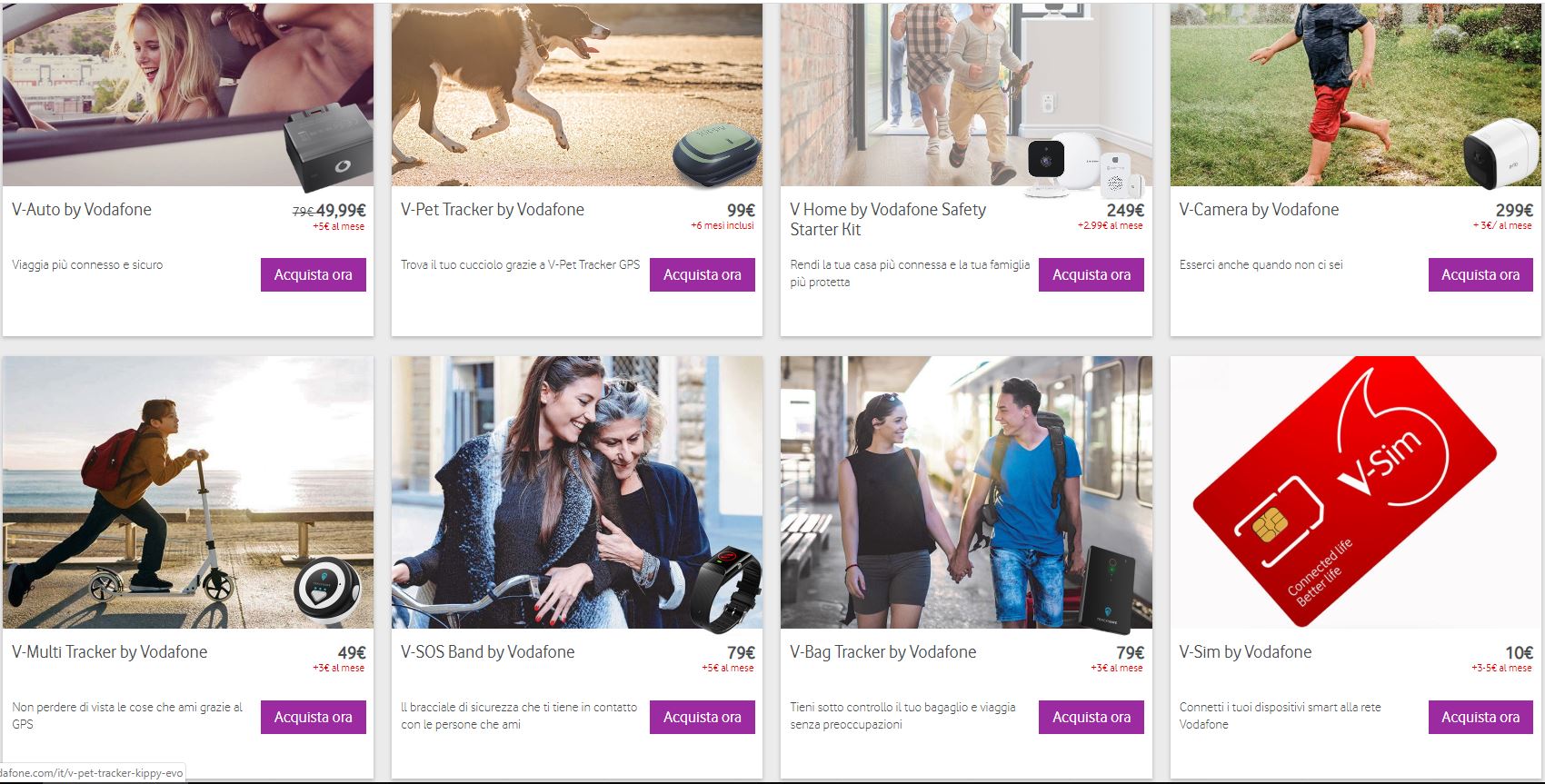Open the V-Auto car photo thumbnail

(x=188, y=94)
